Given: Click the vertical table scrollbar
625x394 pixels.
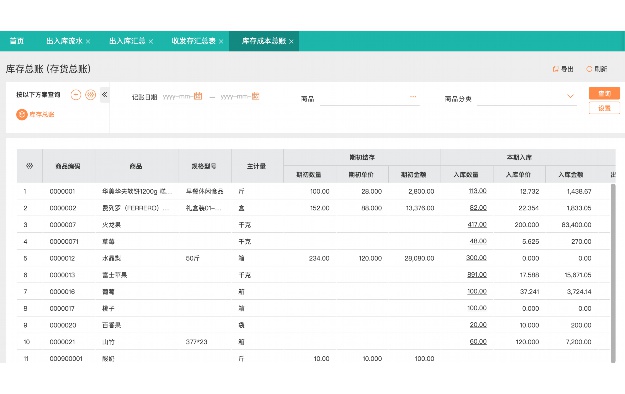Looking at the screenshot, I should [x=613, y=273].
